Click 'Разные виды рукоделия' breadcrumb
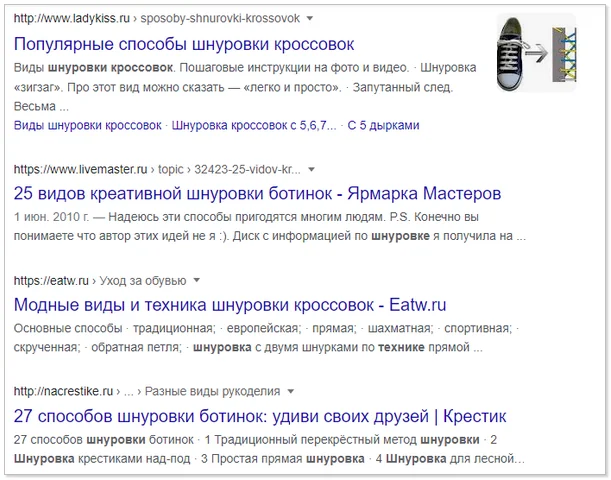The width and height of the screenshot is (611, 480). (x=212, y=391)
